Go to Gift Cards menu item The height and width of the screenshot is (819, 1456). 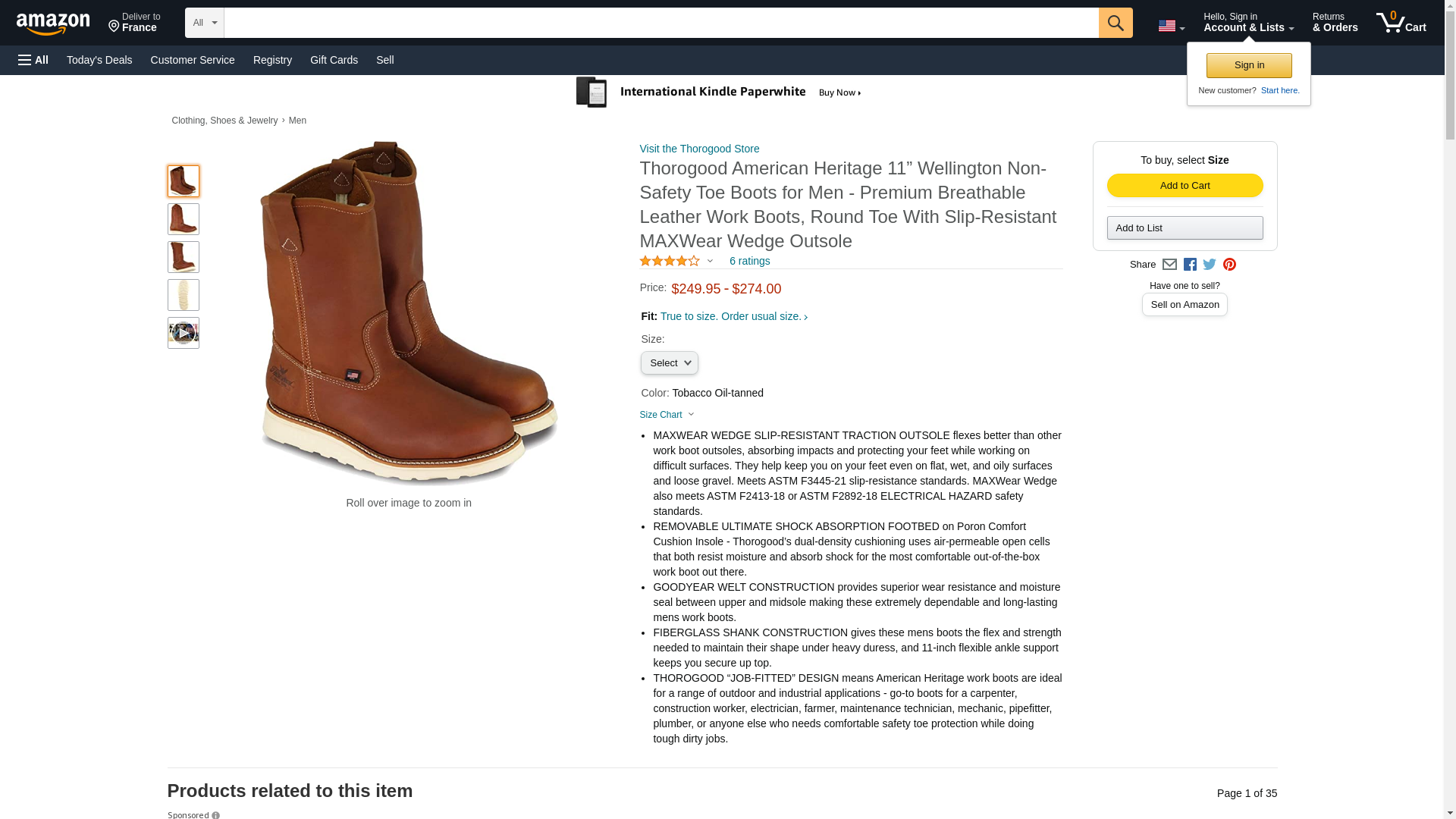(x=334, y=60)
